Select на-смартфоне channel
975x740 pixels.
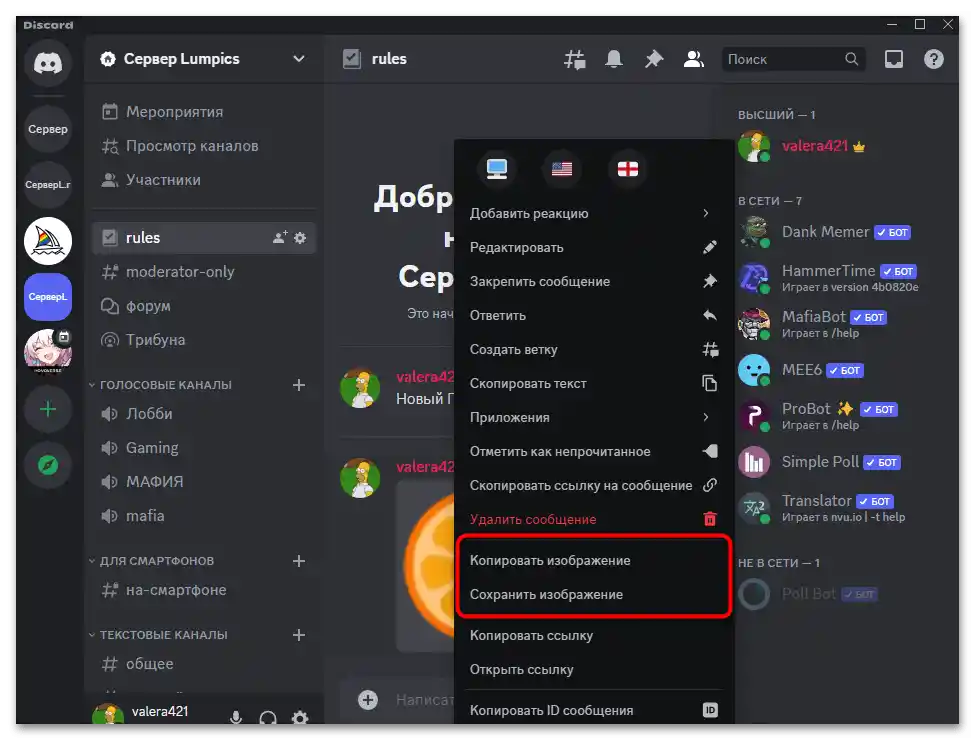pos(204,590)
